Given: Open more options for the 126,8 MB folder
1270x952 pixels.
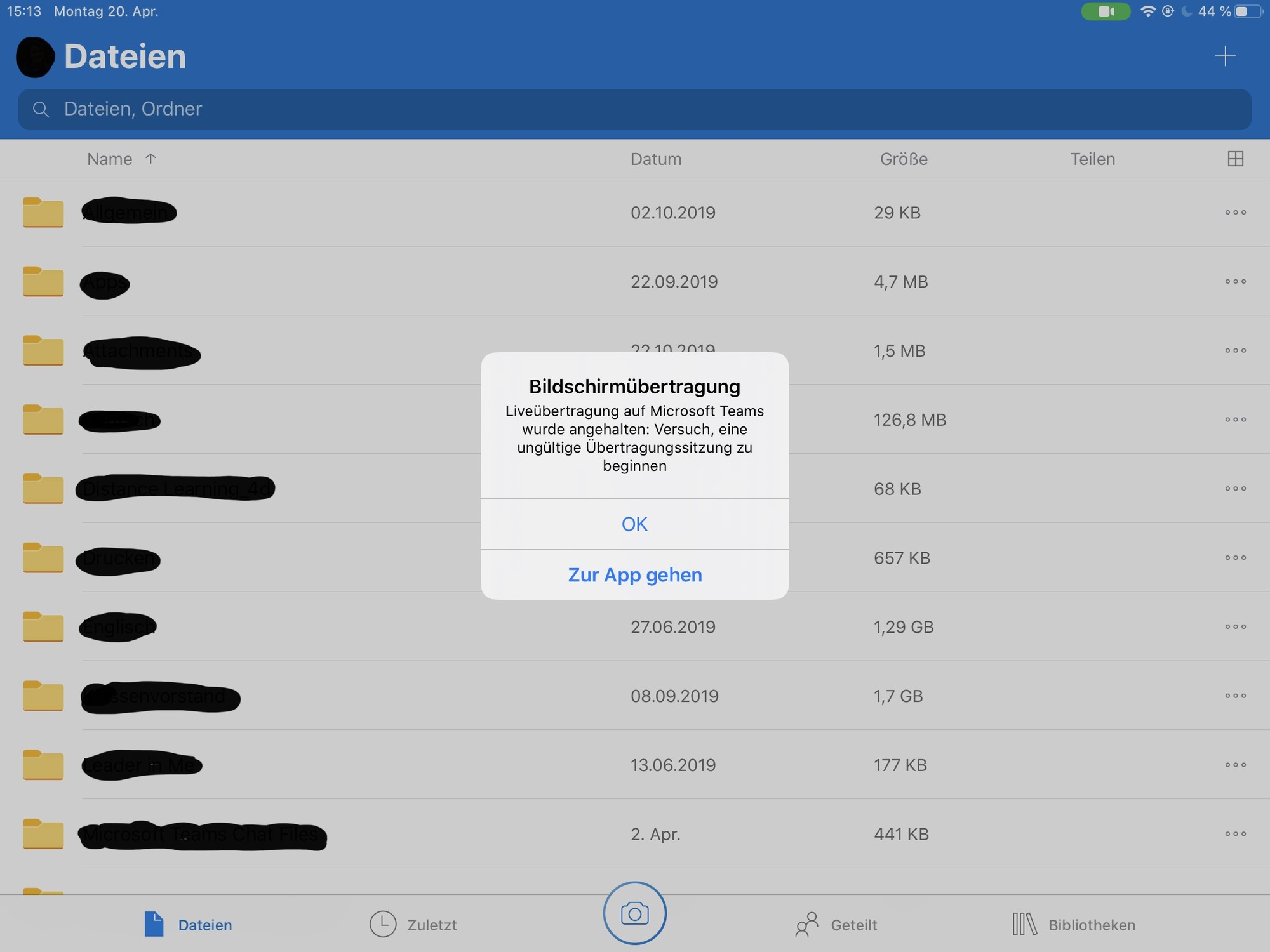Looking at the screenshot, I should tap(1235, 420).
